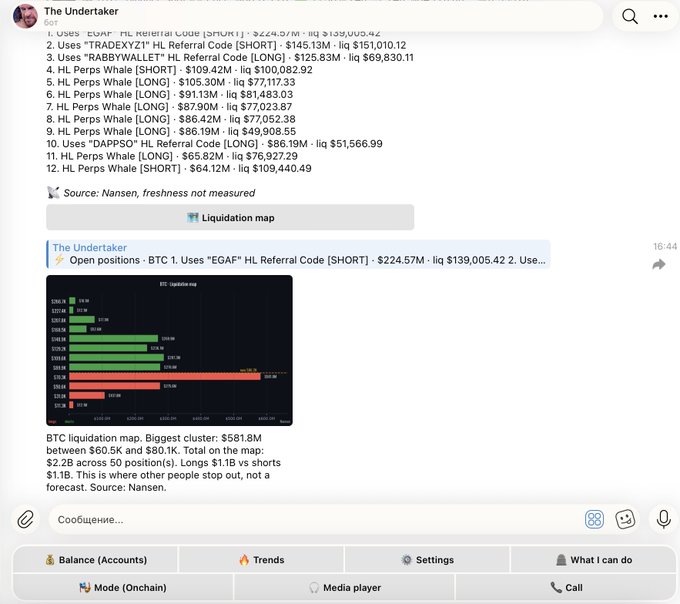Tap the Call keyboard button
Viewport: 680px width, 604px height.
coord(566,588)
